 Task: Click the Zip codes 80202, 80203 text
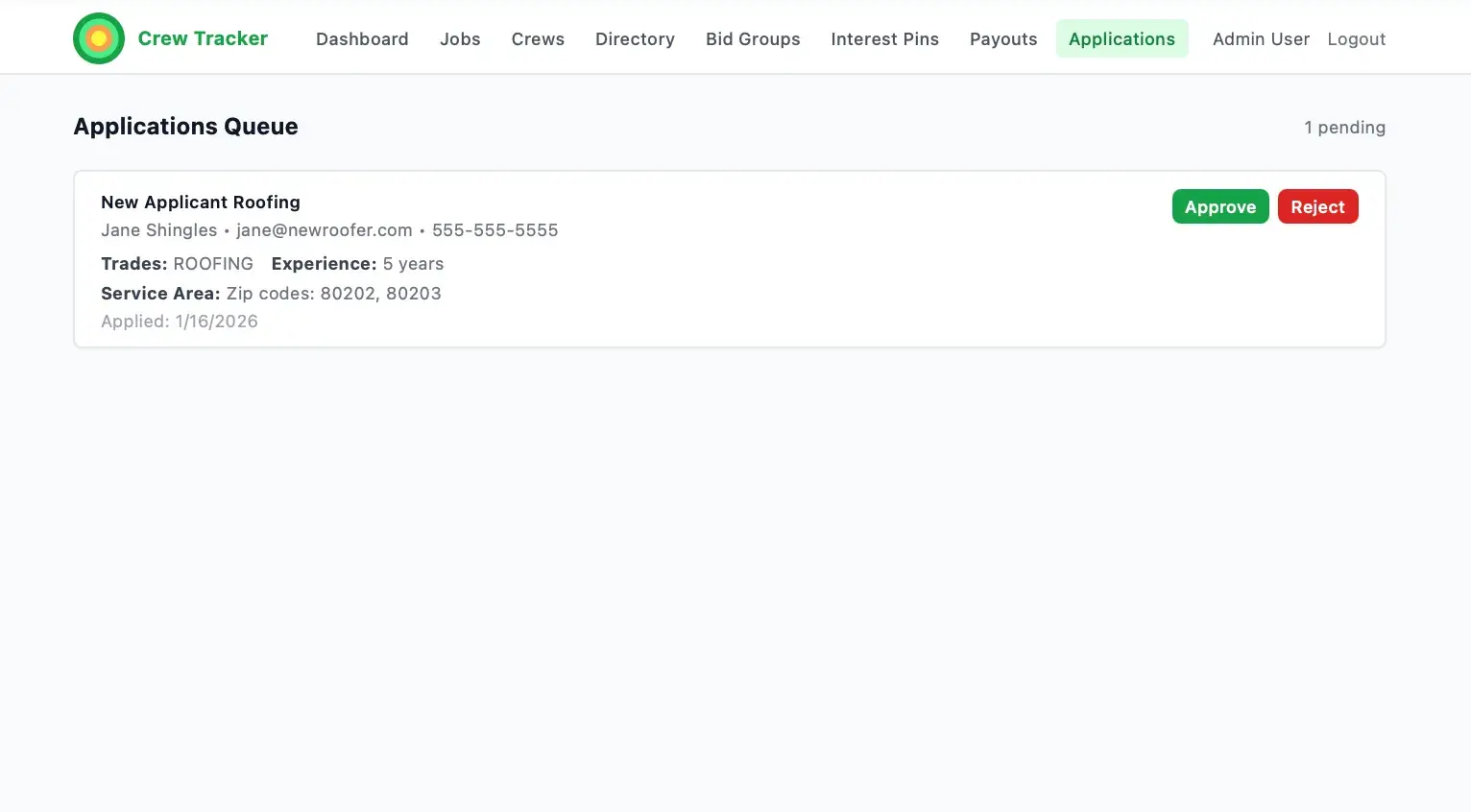click(334, 294)
